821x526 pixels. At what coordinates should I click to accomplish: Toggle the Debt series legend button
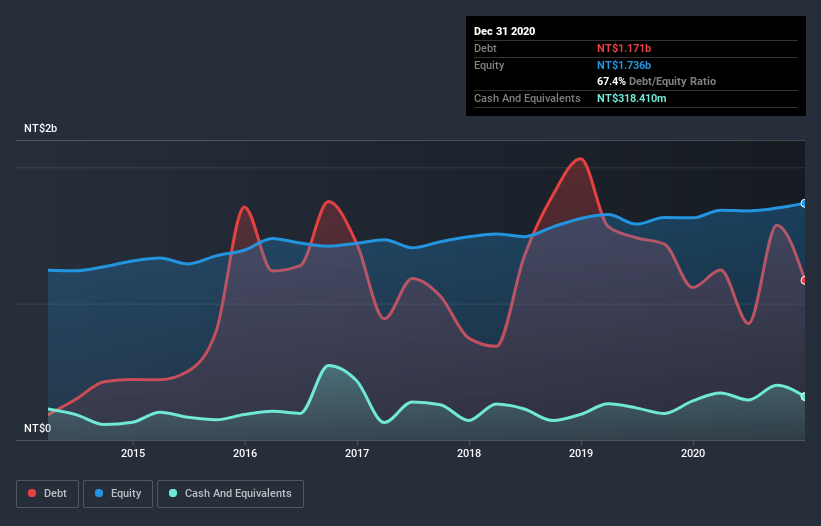tap(48, 494)
